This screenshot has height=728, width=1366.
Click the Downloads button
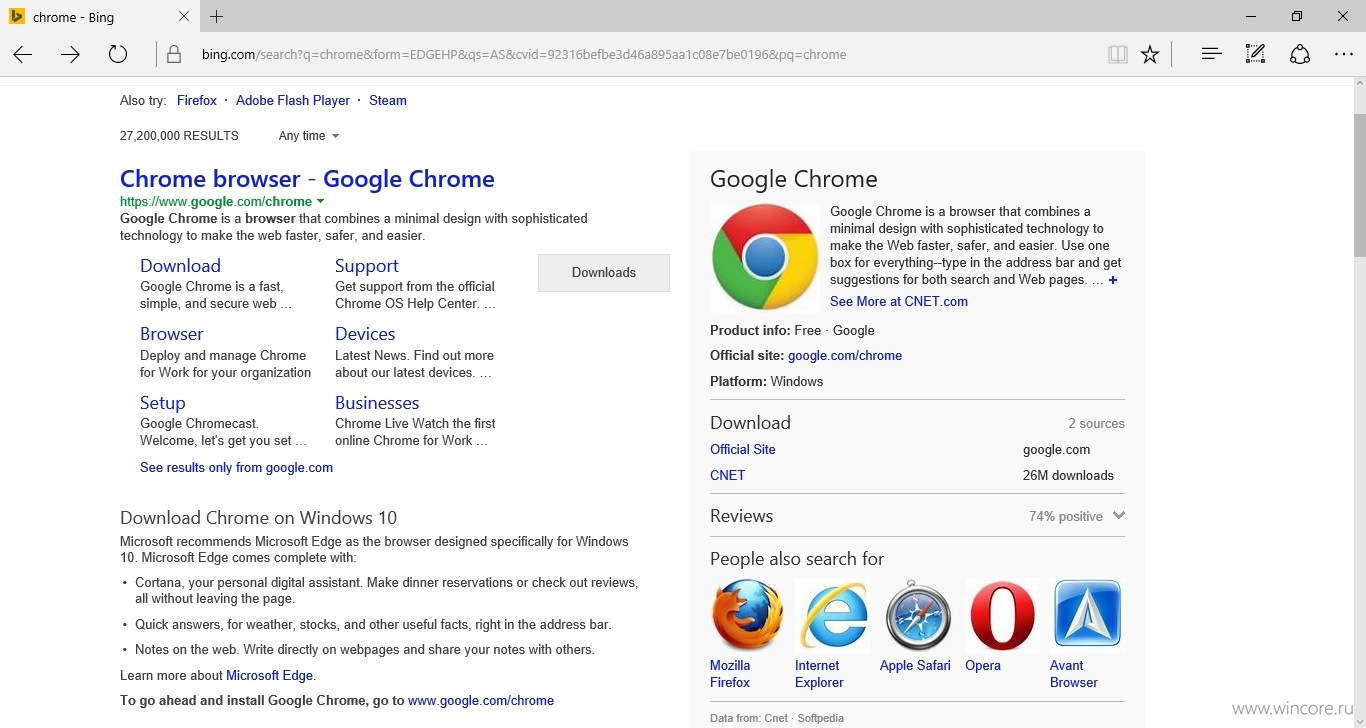tap(604, 273)
